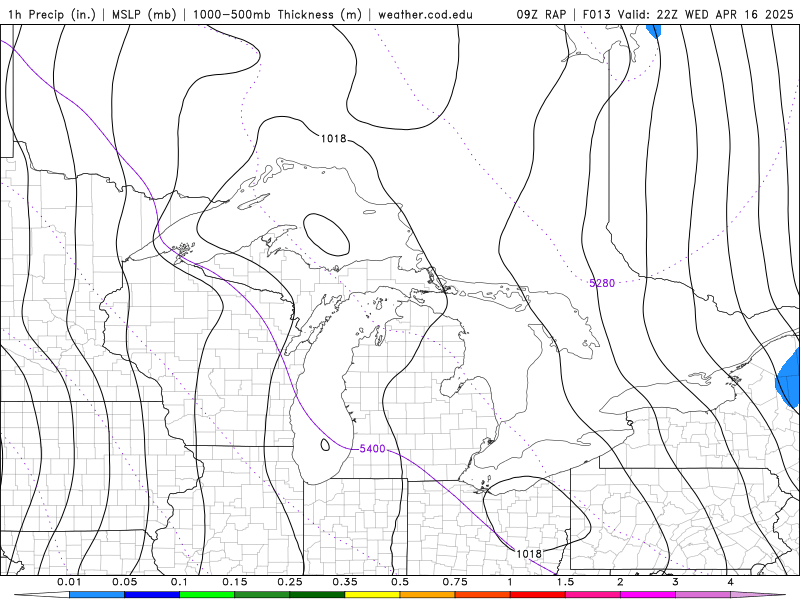Screen dimensions: 800x600
Task: Open the weather.cod.edu source text
Action: click(425, 14)
